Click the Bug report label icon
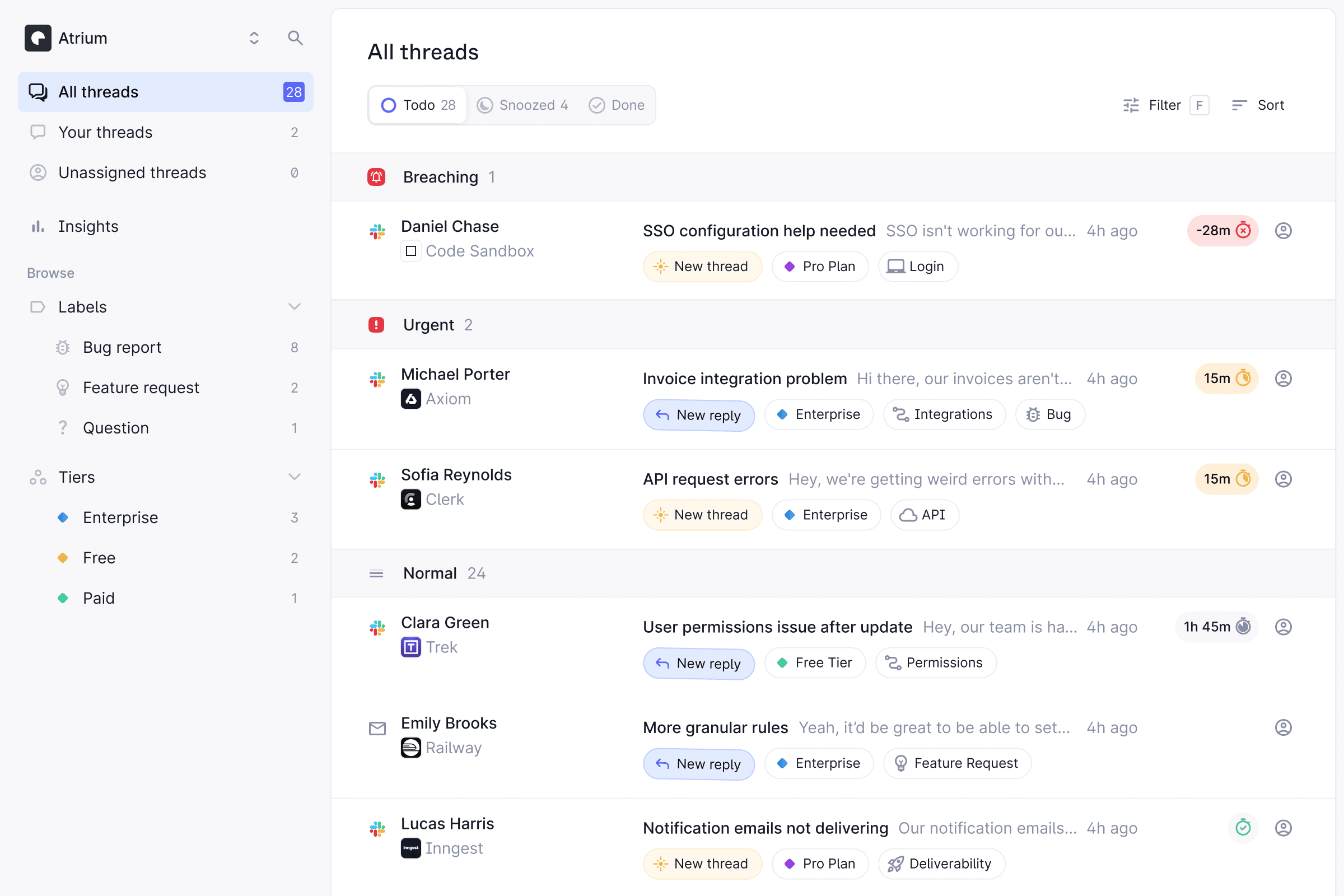Viewport: 1344px width, 896px height. coord(63,347)
